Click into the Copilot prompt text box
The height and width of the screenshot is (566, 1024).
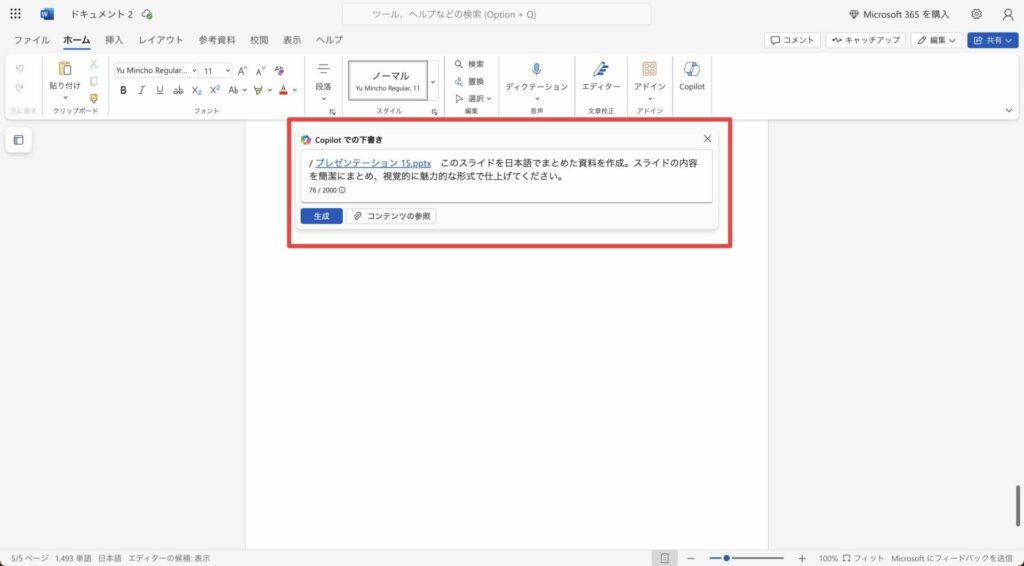coord(506,176)
